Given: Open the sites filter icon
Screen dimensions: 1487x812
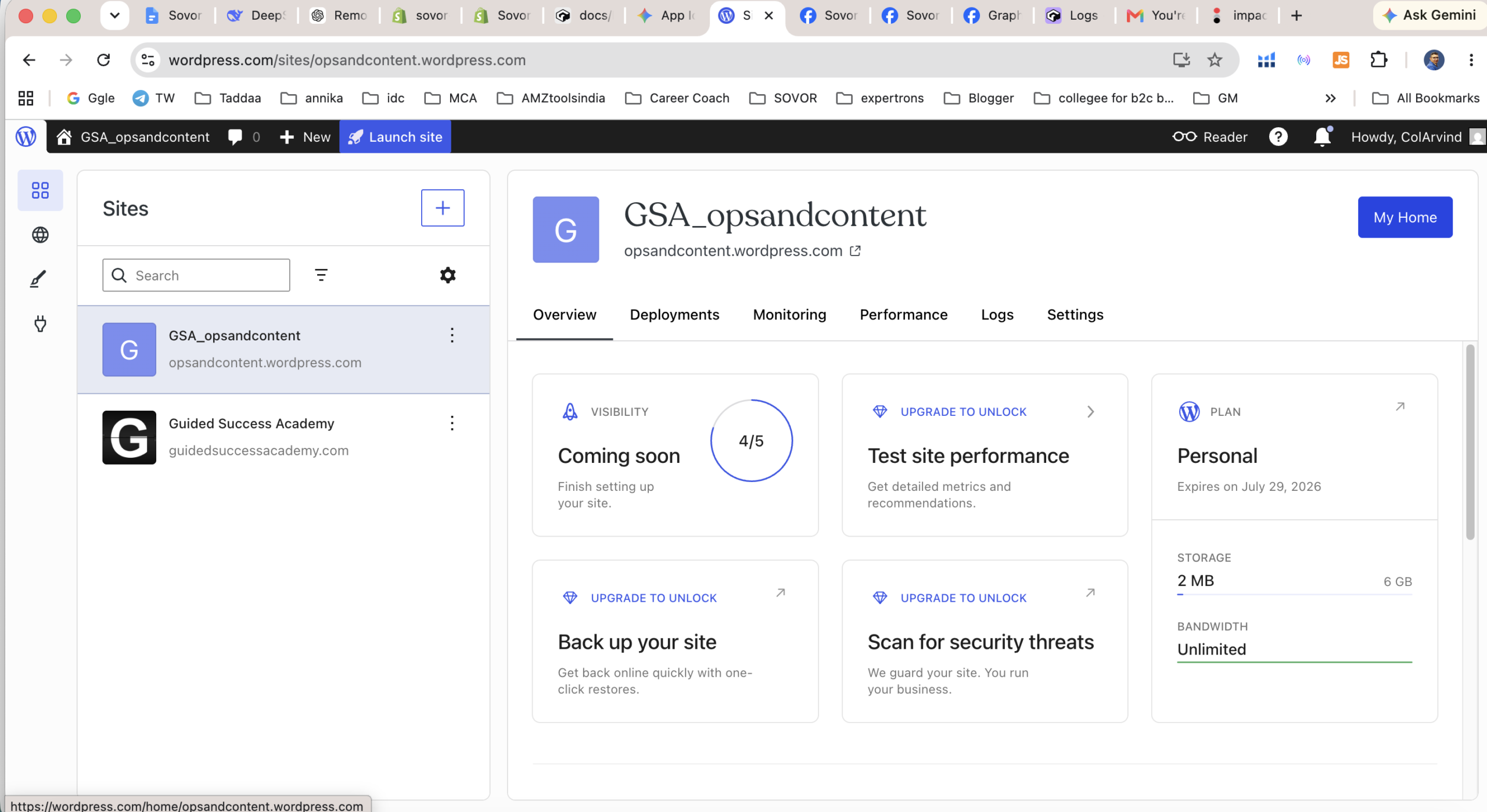Looking at the screenshot, I should (321, 275).
